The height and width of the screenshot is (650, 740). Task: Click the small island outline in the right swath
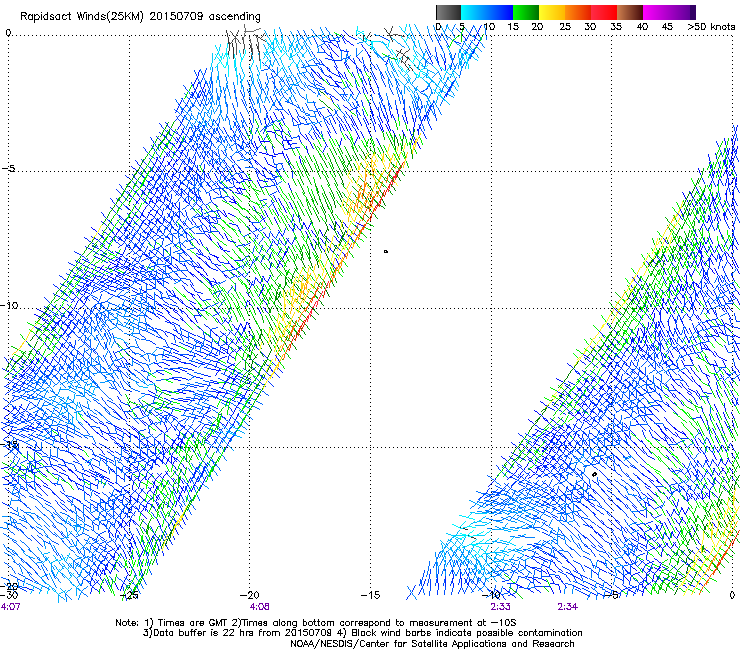[594, 474]
